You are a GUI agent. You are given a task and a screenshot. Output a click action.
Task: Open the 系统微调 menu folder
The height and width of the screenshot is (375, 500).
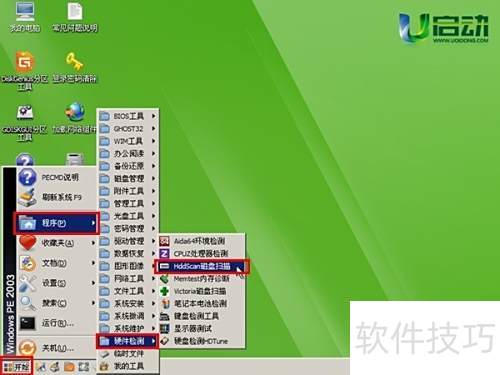point(128,316)
